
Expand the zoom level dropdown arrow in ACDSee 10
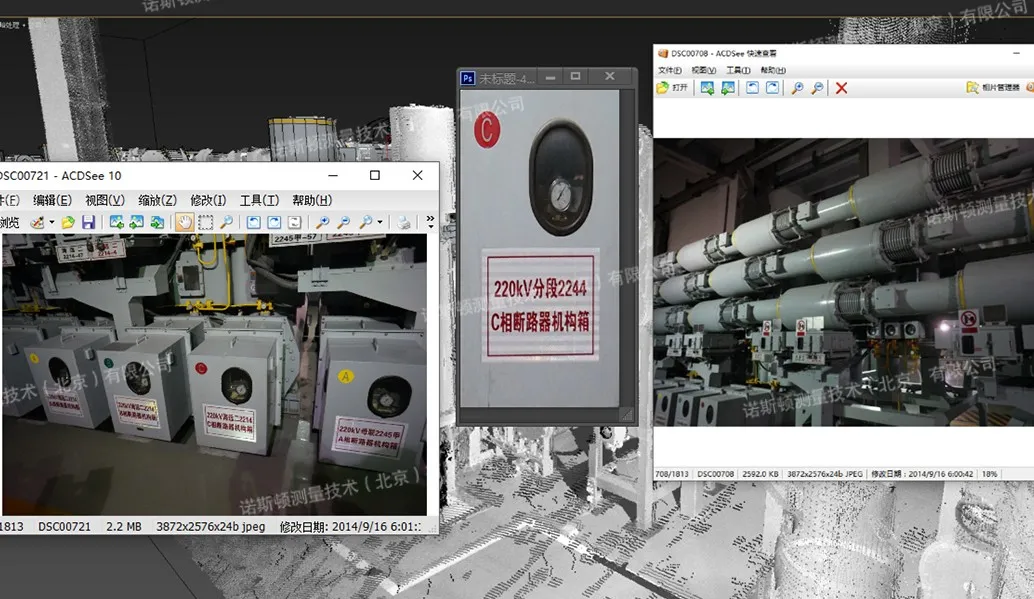380,222
